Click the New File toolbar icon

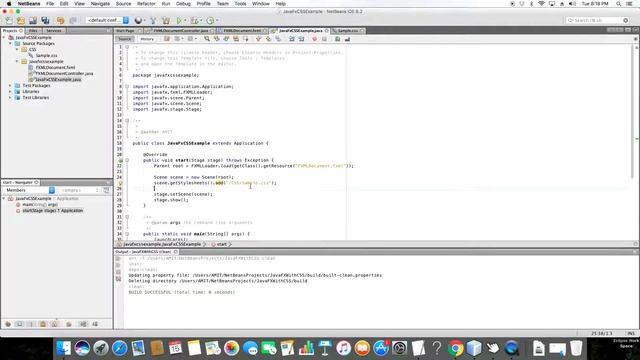point(9,20)
